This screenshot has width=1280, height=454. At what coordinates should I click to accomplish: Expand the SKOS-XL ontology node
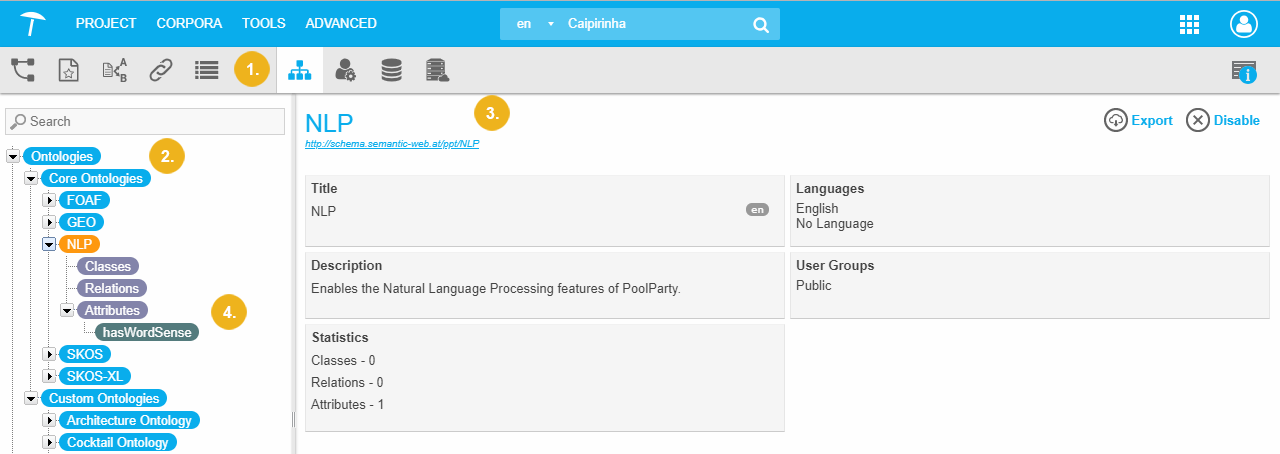(x=48, y=376)
